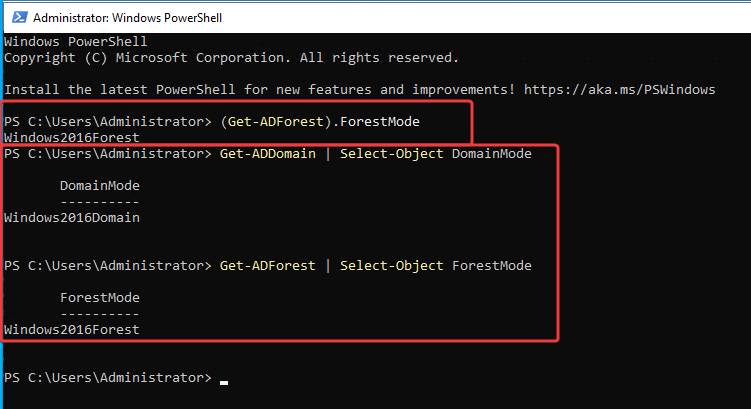Click the Microsoft Corporation copyright line

[x=231, y=57]
